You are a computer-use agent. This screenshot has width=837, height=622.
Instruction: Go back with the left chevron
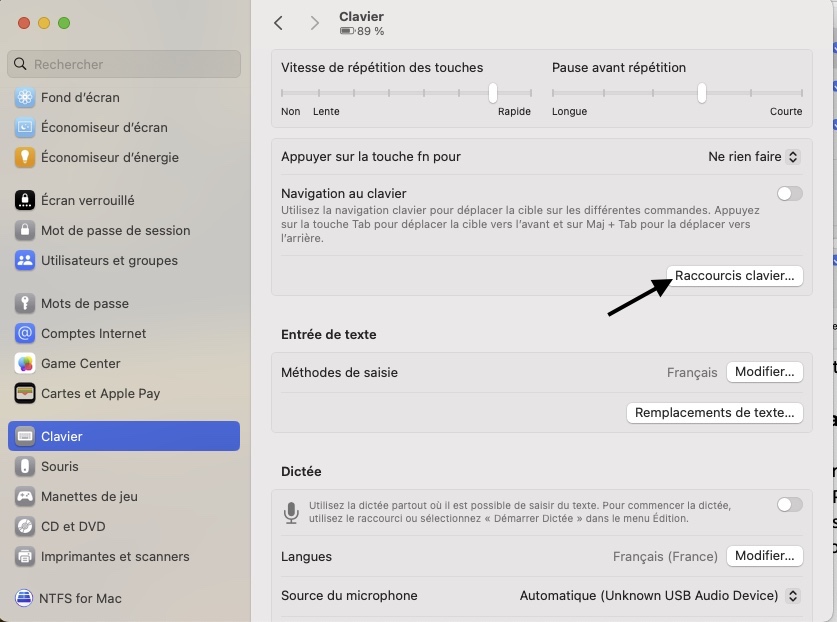click(x=278, y=23)
